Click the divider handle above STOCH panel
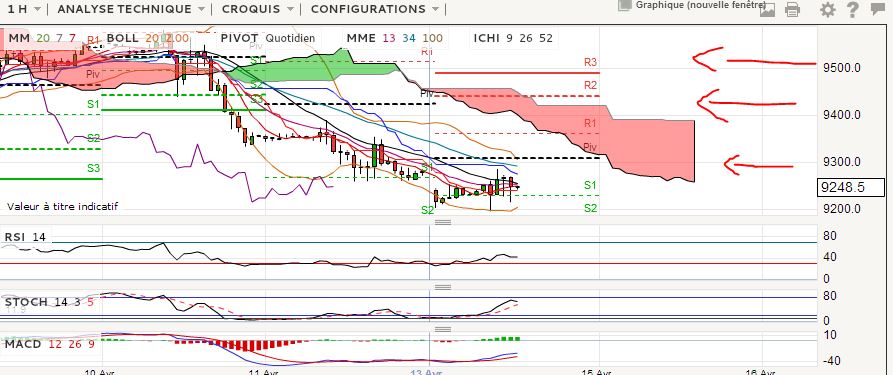Image resolution: width=893 pixels, height=375 pixels. (x=443, y=287)
